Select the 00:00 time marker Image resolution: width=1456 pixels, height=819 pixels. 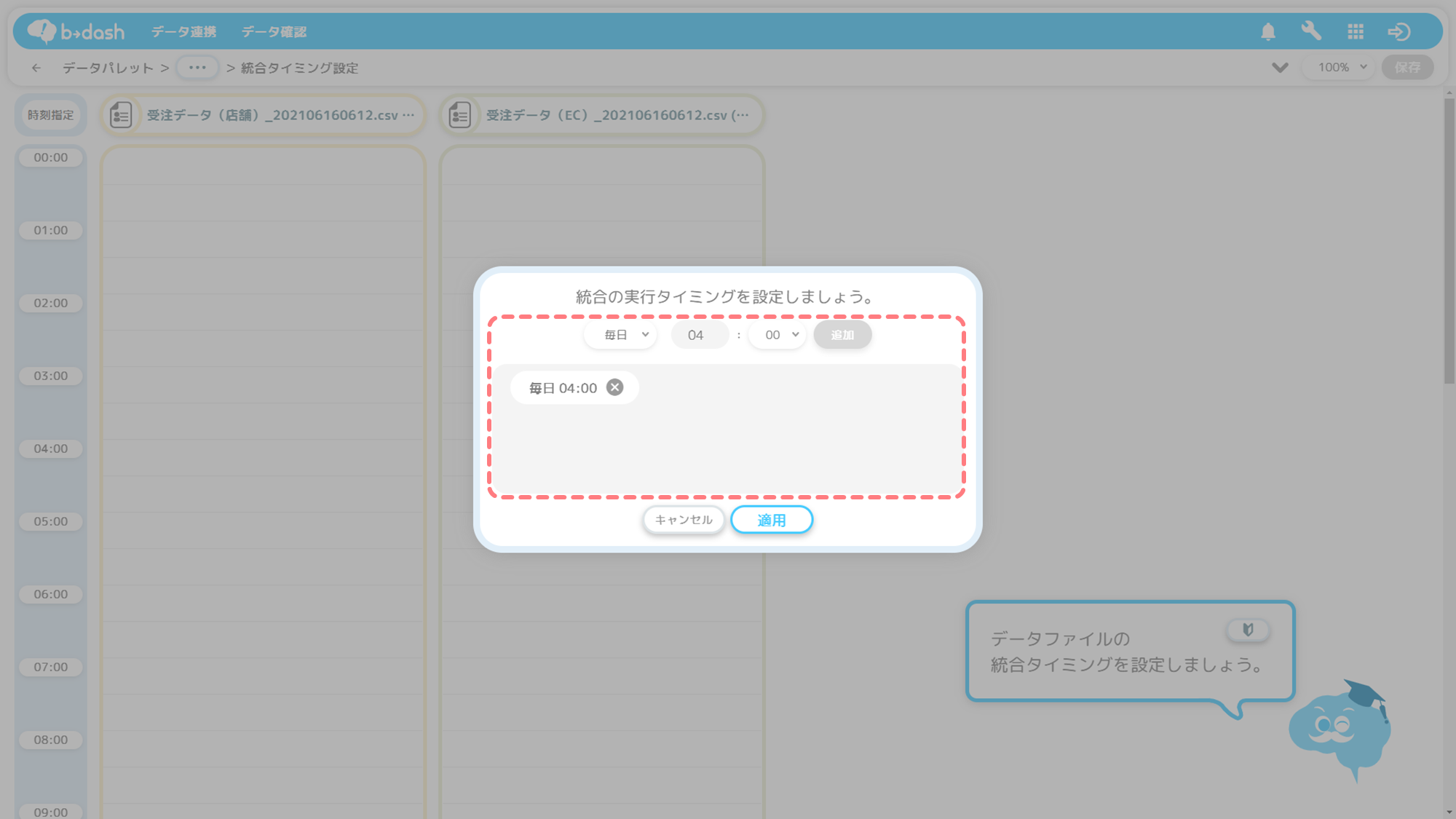pos(51,157)
